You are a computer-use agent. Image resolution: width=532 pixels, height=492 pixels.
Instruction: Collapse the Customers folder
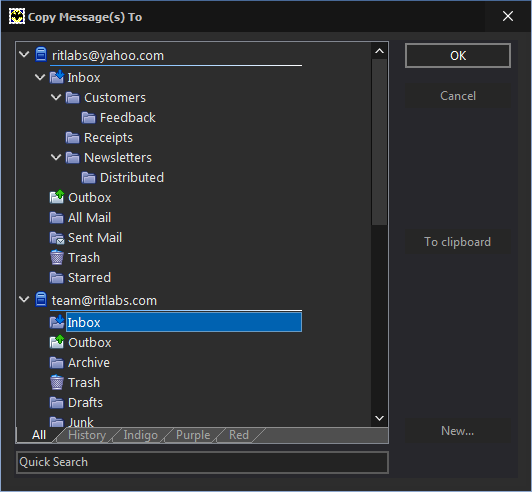[x=56, y=97]
